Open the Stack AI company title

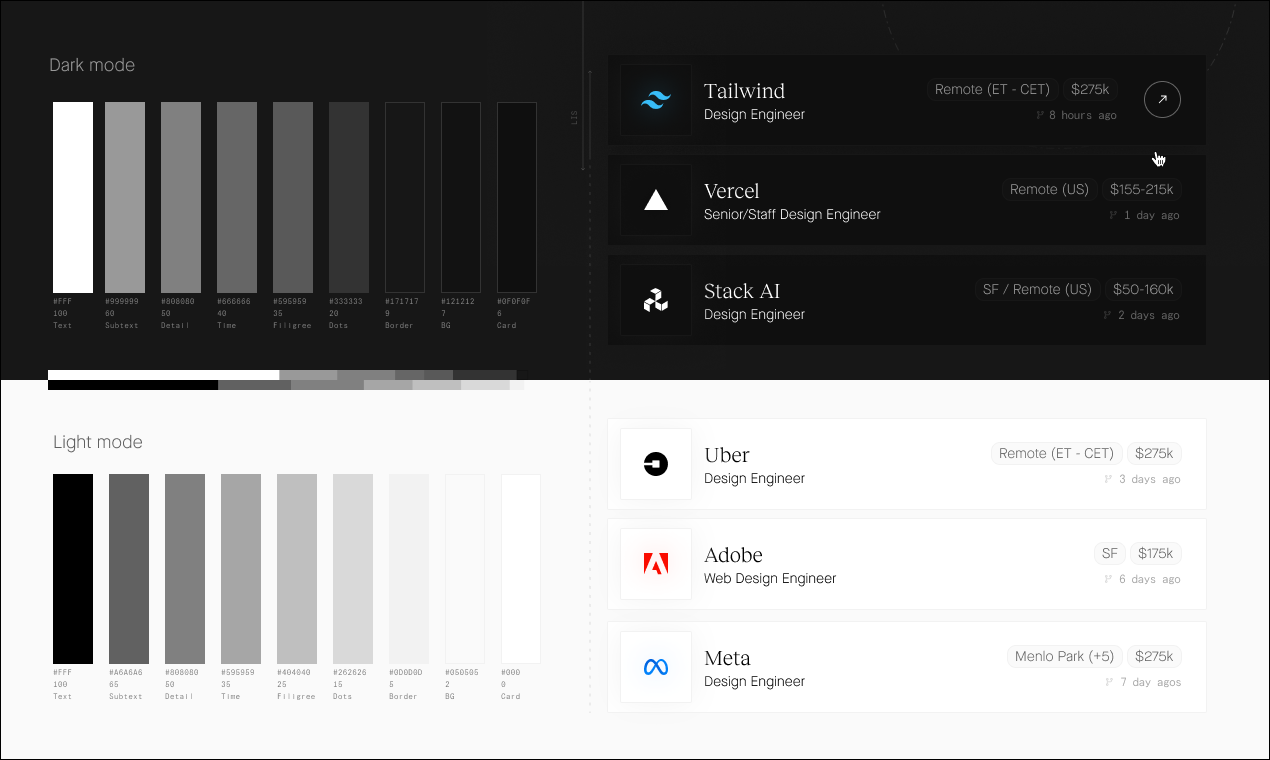(742, 291)
